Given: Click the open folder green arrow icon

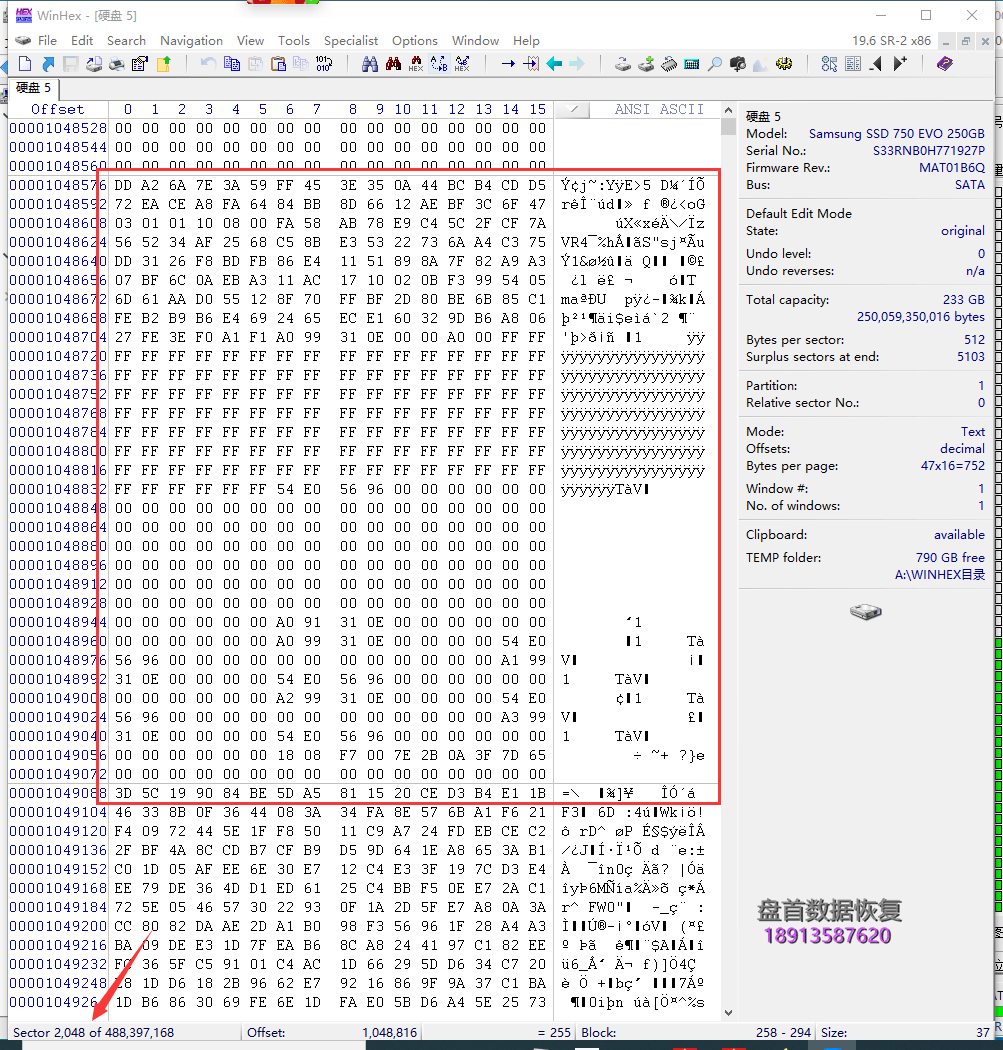Looking at the screenshot, I should pos(163,64).
